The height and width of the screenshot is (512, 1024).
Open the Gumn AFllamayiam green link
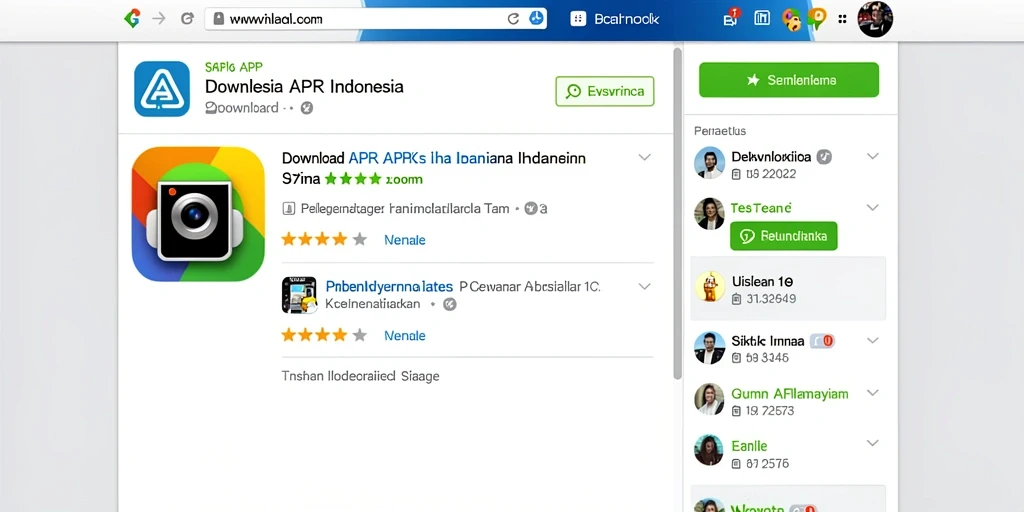(x=790, y=394)
